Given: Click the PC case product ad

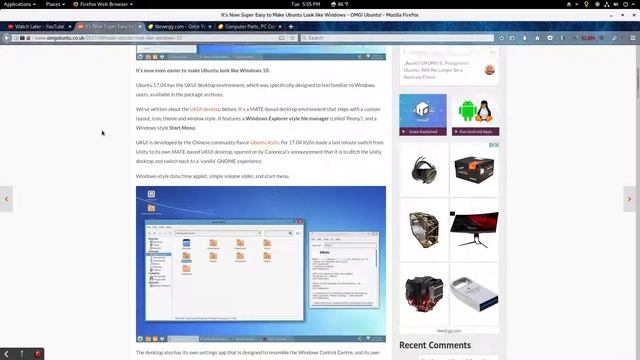Looking at the screenshot, I should tap(424, 230).
